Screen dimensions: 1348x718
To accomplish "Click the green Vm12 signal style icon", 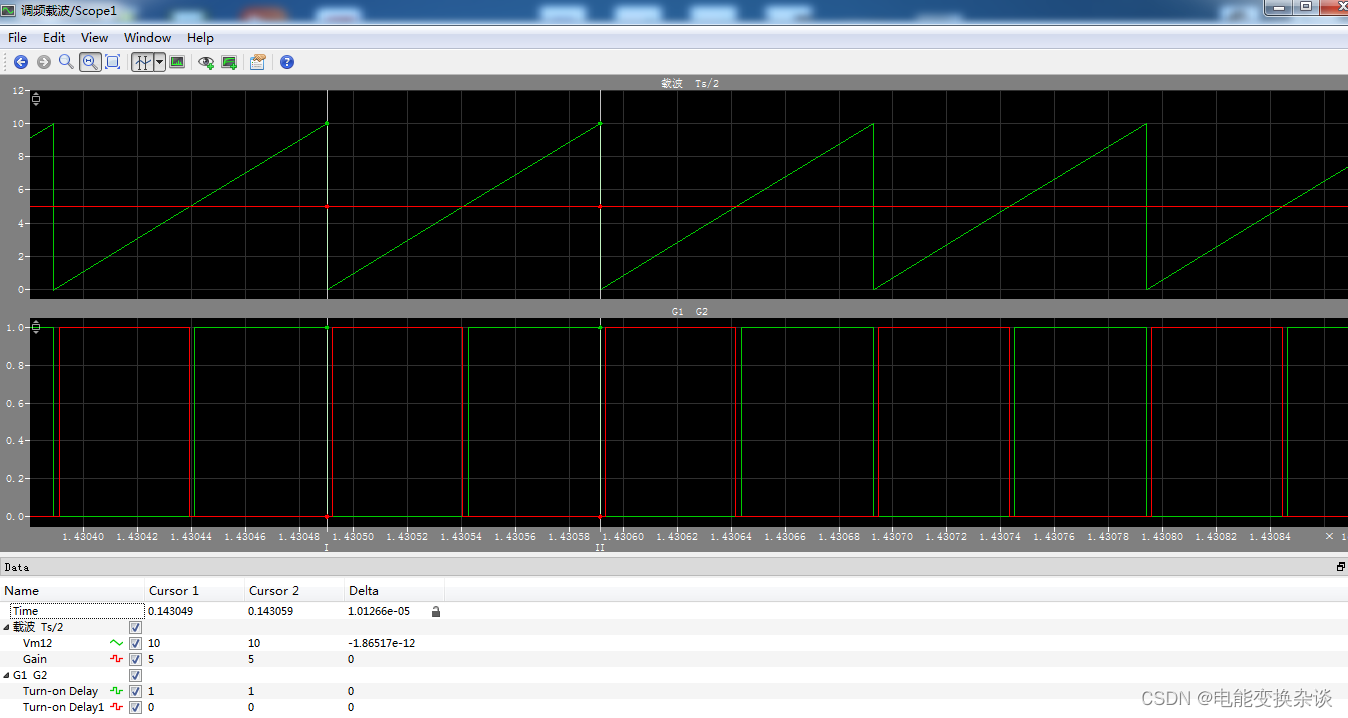I will (116, 643).
